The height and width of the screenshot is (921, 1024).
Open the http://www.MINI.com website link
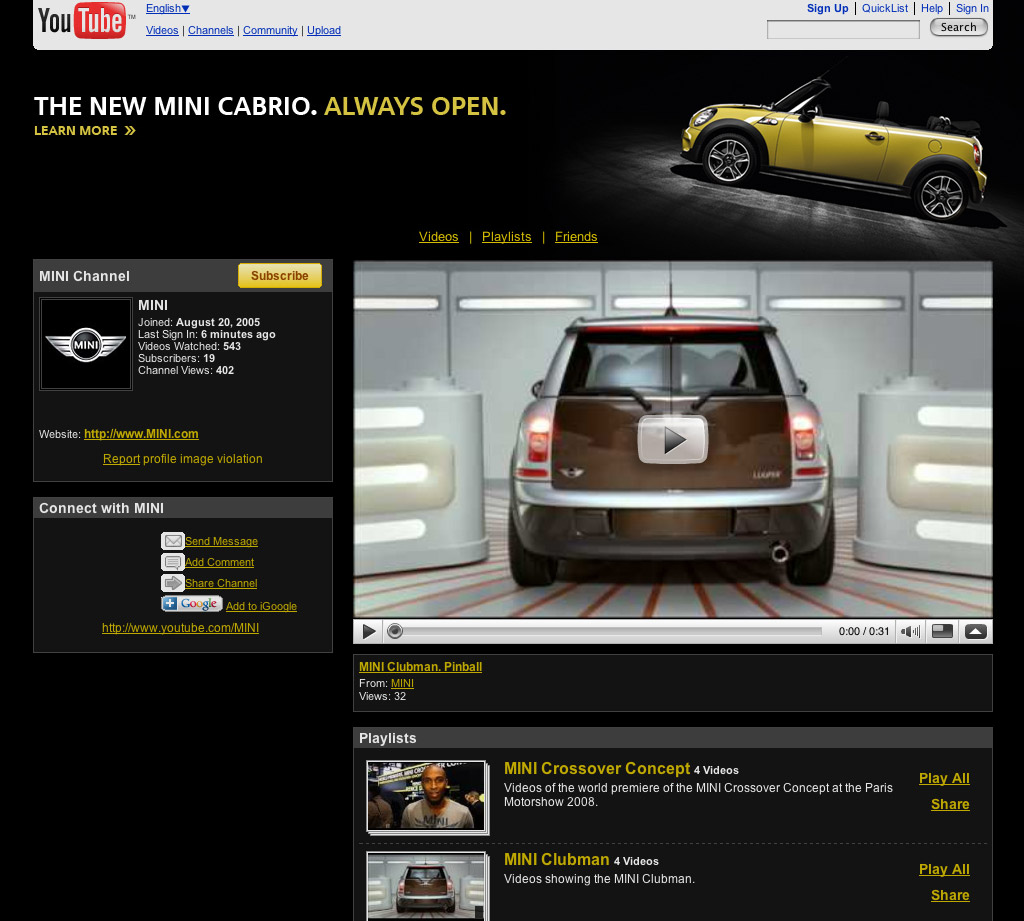pyautogui.click(x=141, y=434)
